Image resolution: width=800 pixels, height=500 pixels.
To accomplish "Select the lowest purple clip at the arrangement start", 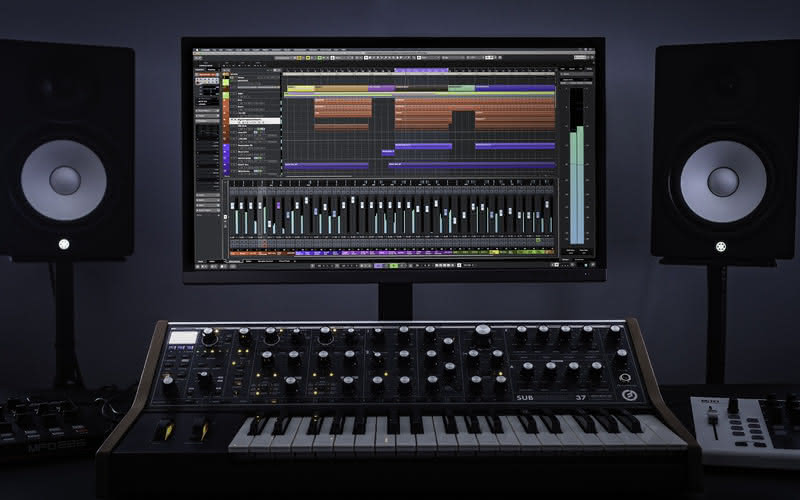I will (x=327, y=165).
